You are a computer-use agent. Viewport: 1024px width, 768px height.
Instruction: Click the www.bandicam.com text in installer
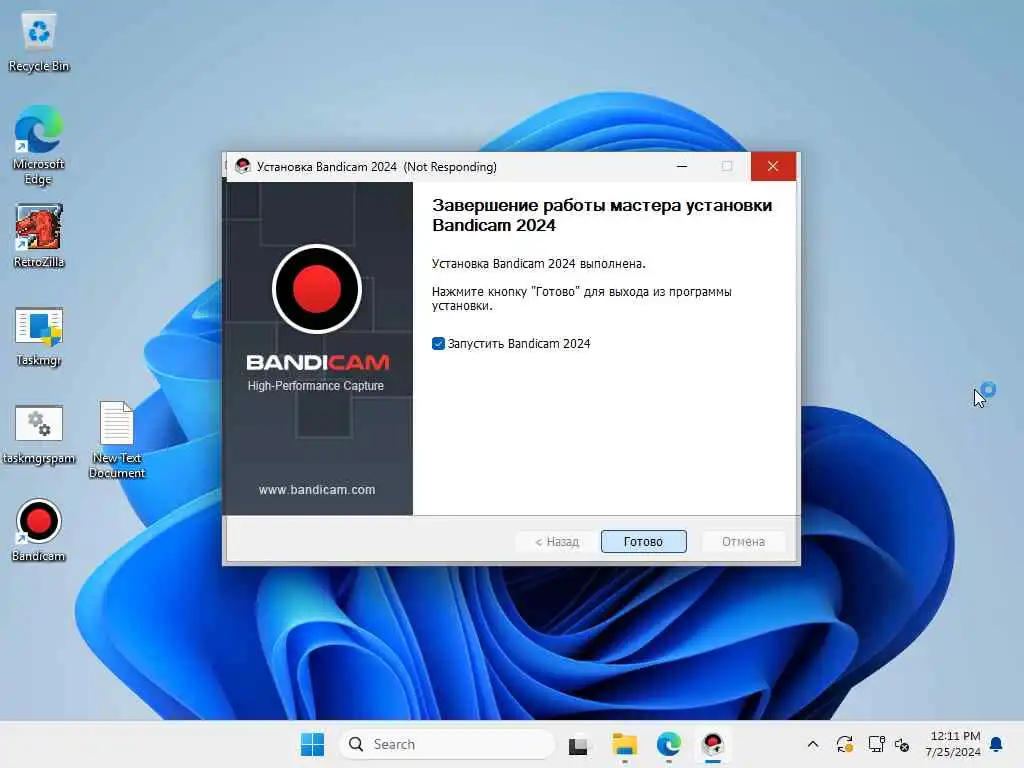tap(317, 490)
